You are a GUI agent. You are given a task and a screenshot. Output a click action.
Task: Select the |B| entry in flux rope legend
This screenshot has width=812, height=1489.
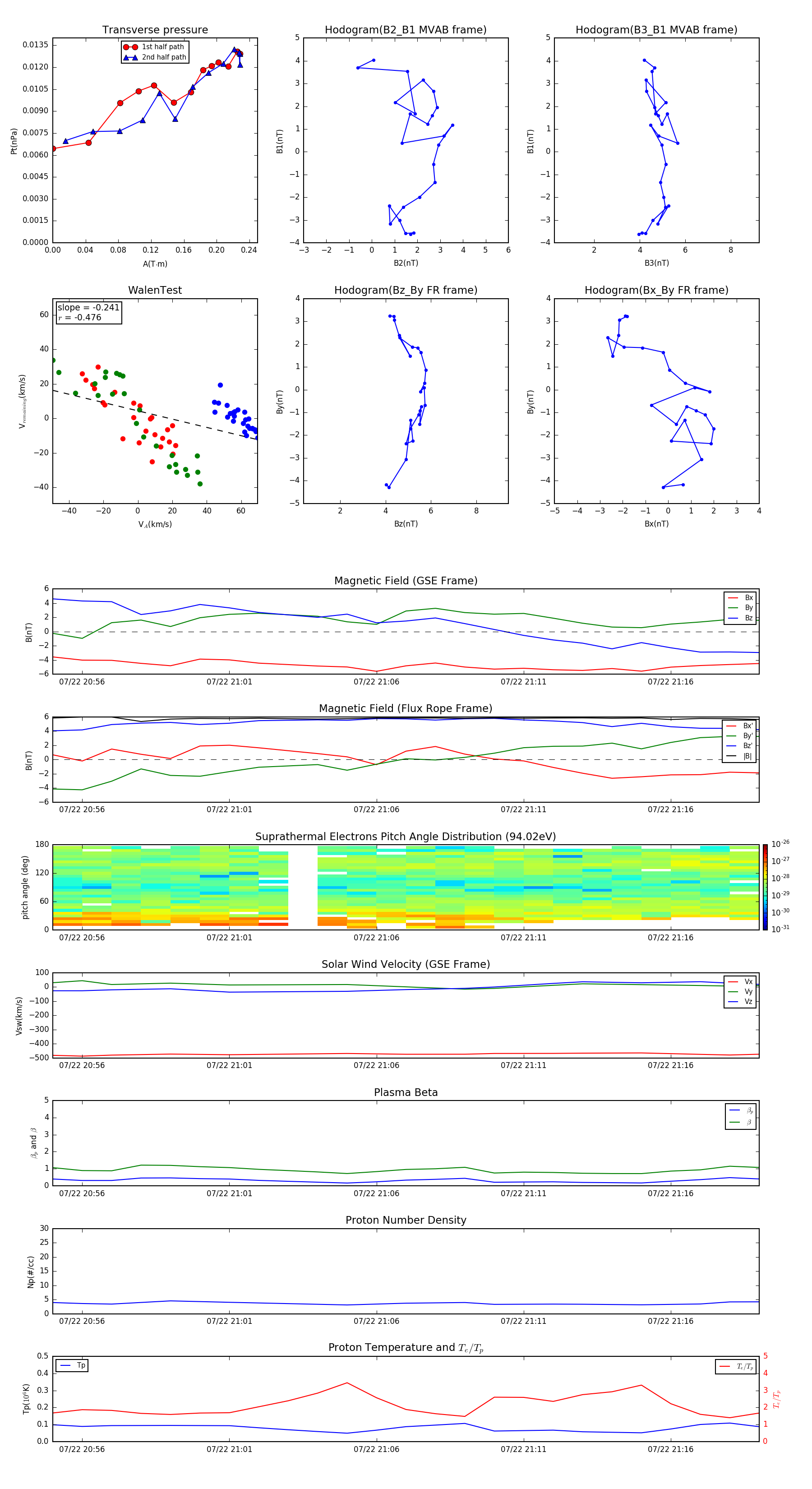click(x=739, y=756)
